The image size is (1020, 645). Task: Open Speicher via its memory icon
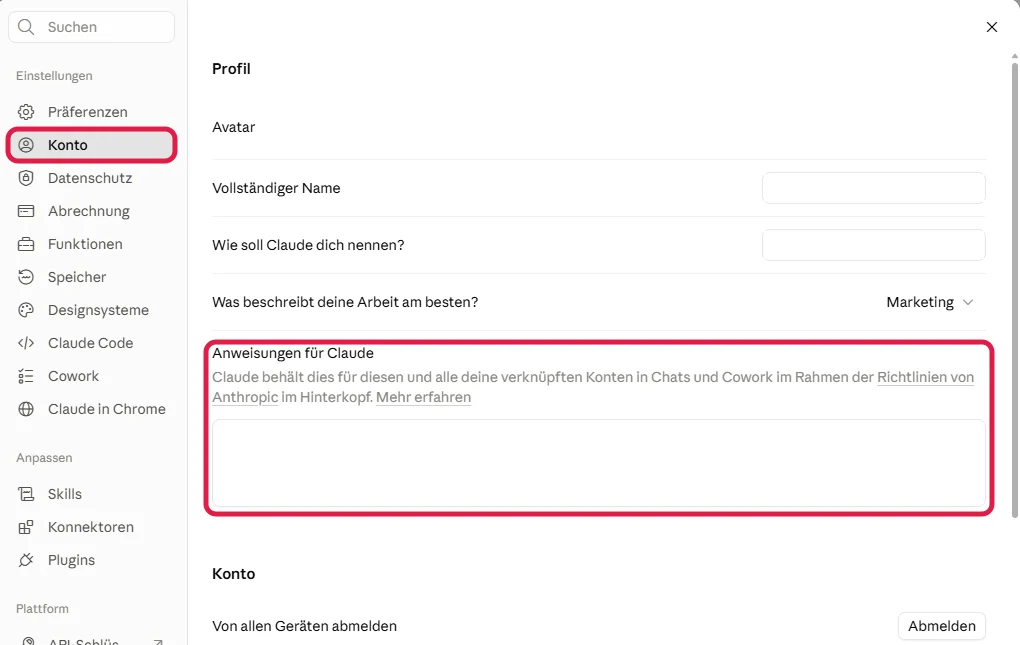point(26,277)
